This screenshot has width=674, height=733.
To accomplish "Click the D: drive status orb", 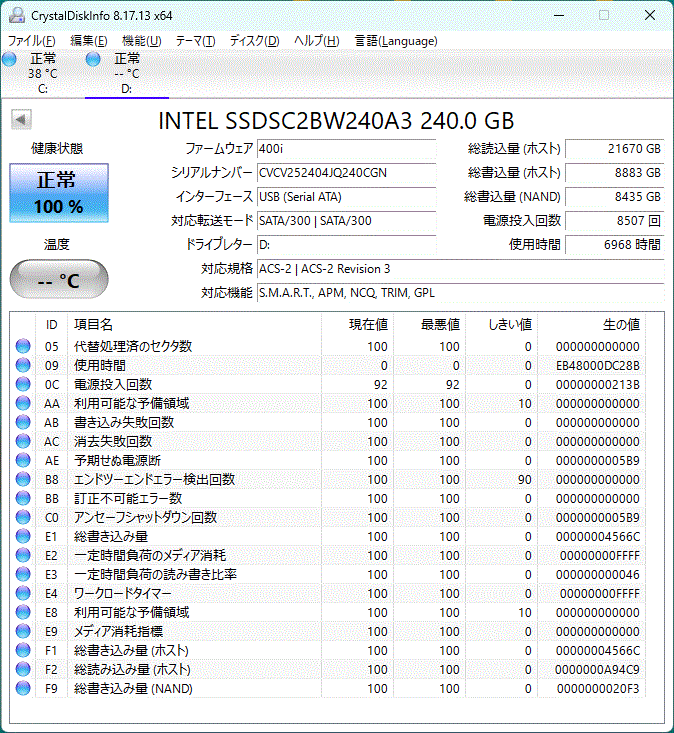I will (x=94, y=60).
